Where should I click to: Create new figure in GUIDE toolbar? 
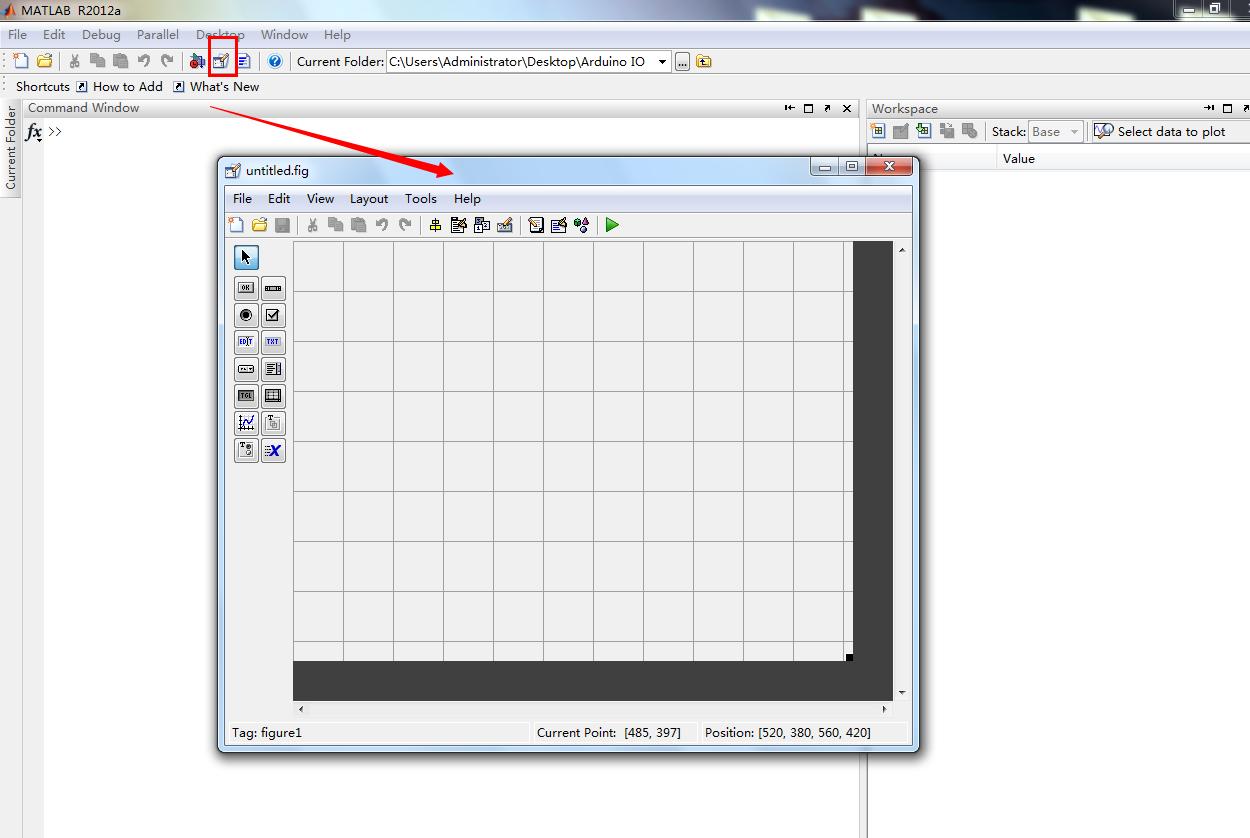236,225
